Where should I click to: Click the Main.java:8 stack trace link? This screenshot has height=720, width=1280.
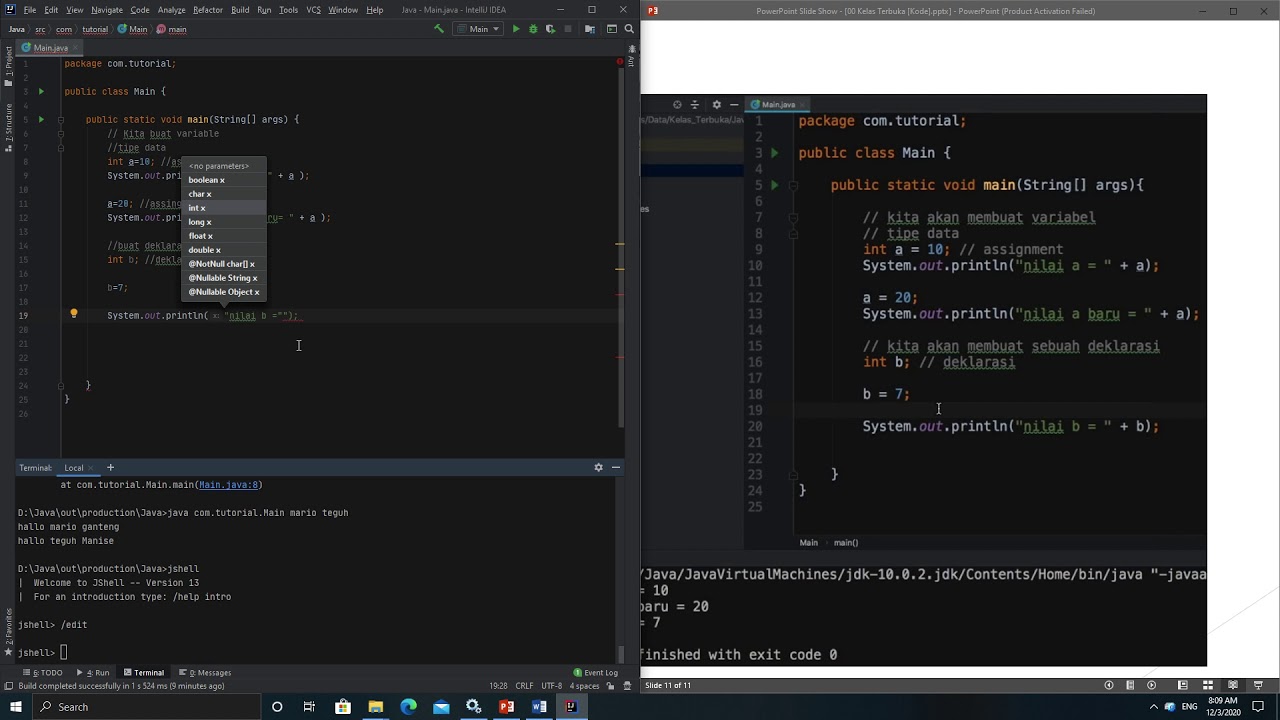229,485
